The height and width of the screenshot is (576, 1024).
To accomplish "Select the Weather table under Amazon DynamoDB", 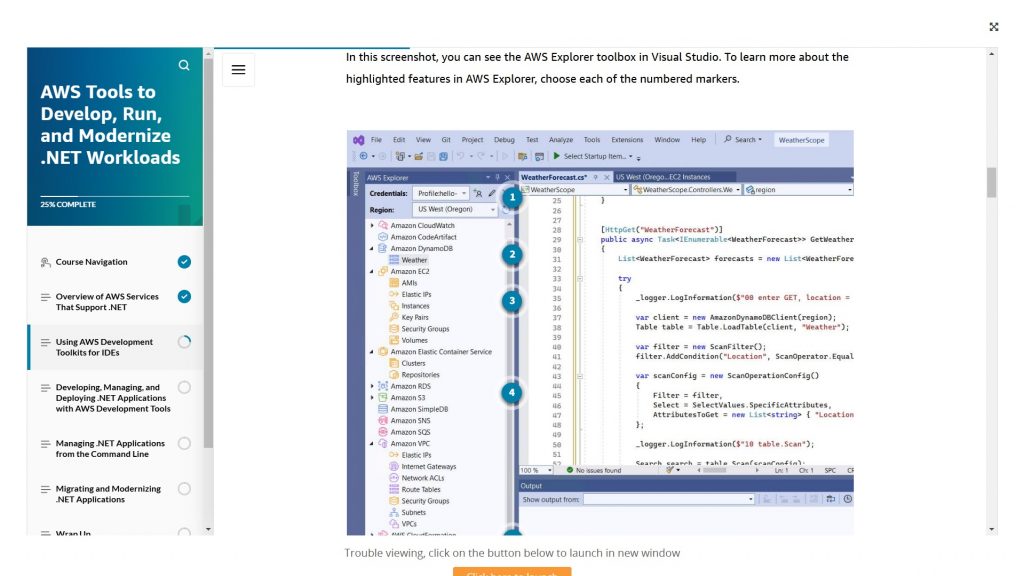I will [414, 258].
